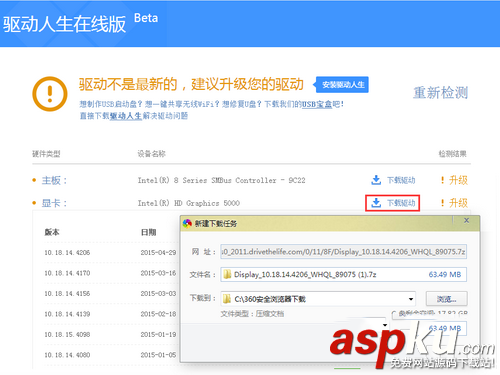
Task: Click the 下载到 path combo box
Action: click(319, 299)
